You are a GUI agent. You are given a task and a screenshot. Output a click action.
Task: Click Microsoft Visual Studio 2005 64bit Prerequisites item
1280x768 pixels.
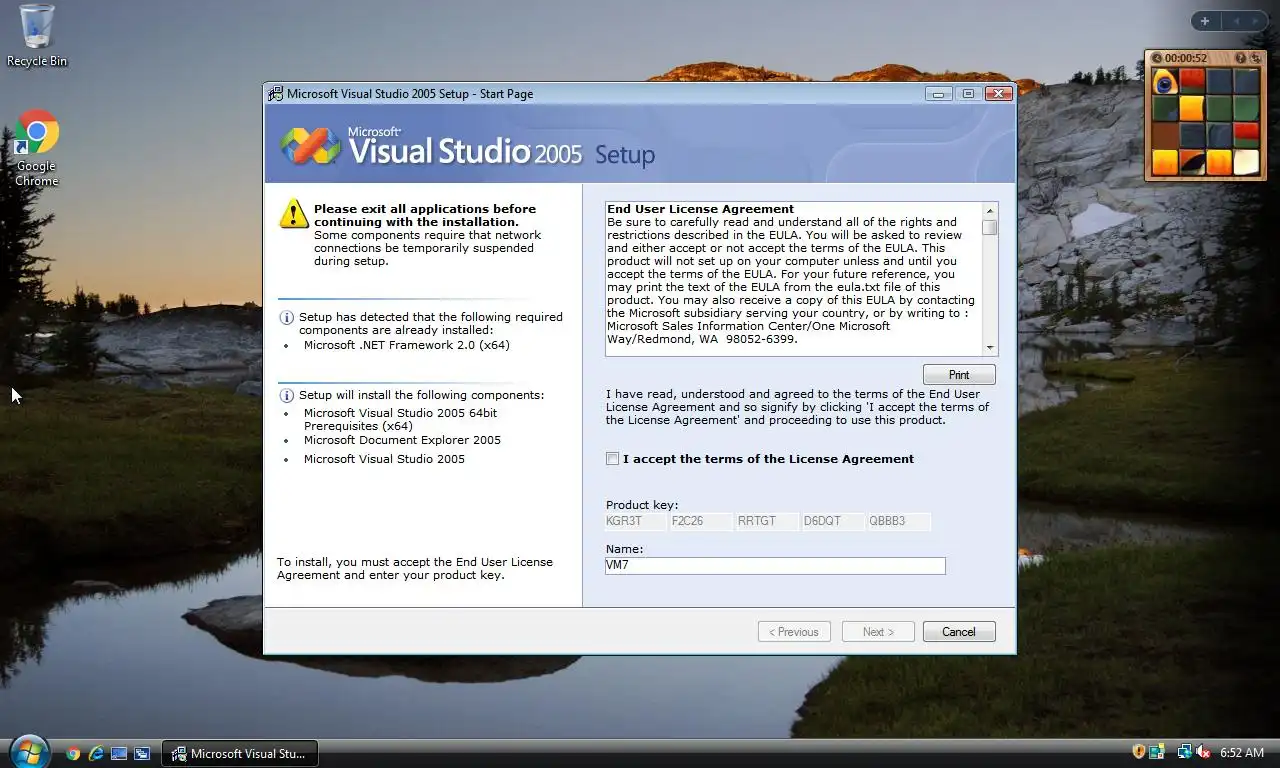400,419
